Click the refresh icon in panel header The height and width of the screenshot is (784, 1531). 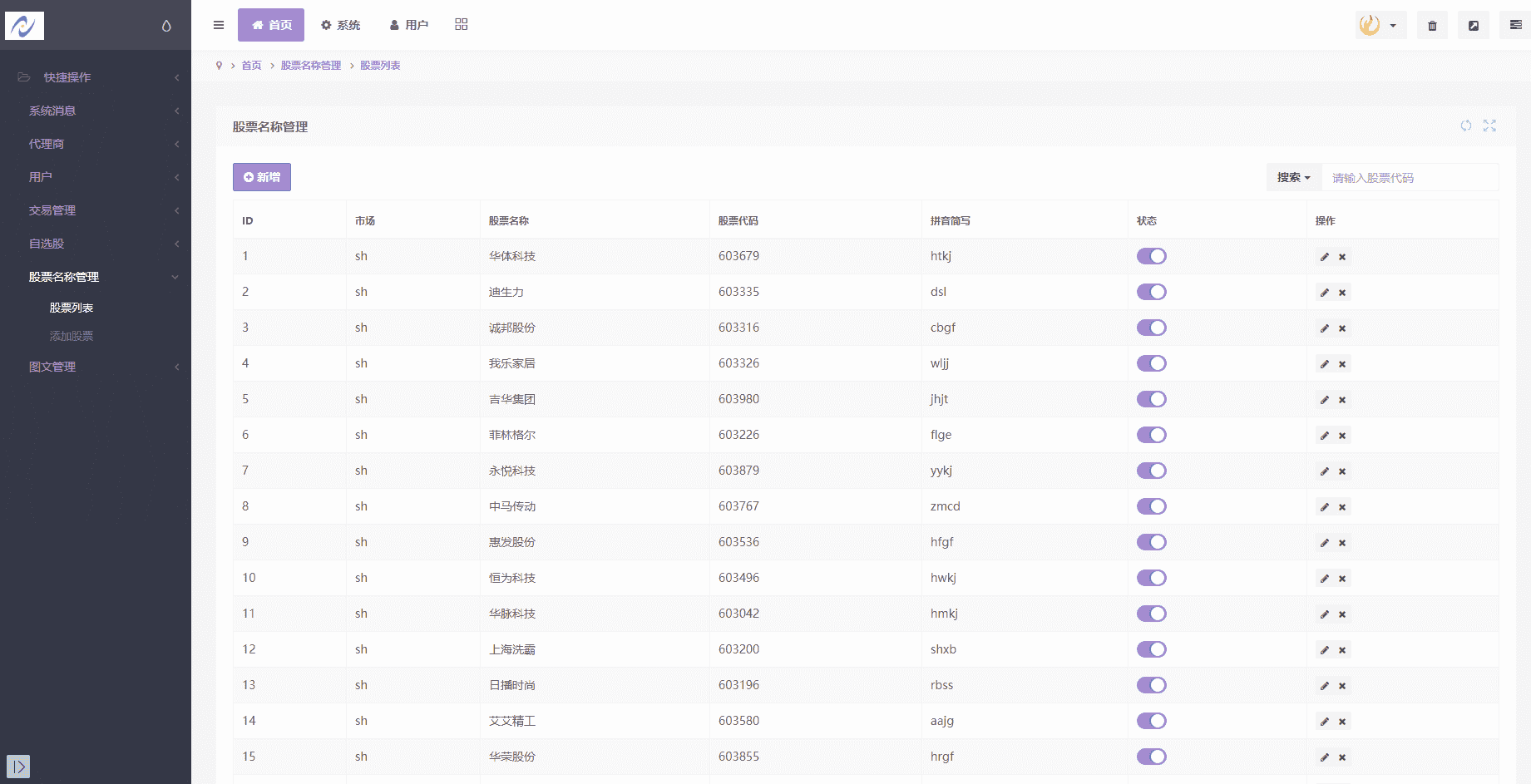[x=1466, y=126]
